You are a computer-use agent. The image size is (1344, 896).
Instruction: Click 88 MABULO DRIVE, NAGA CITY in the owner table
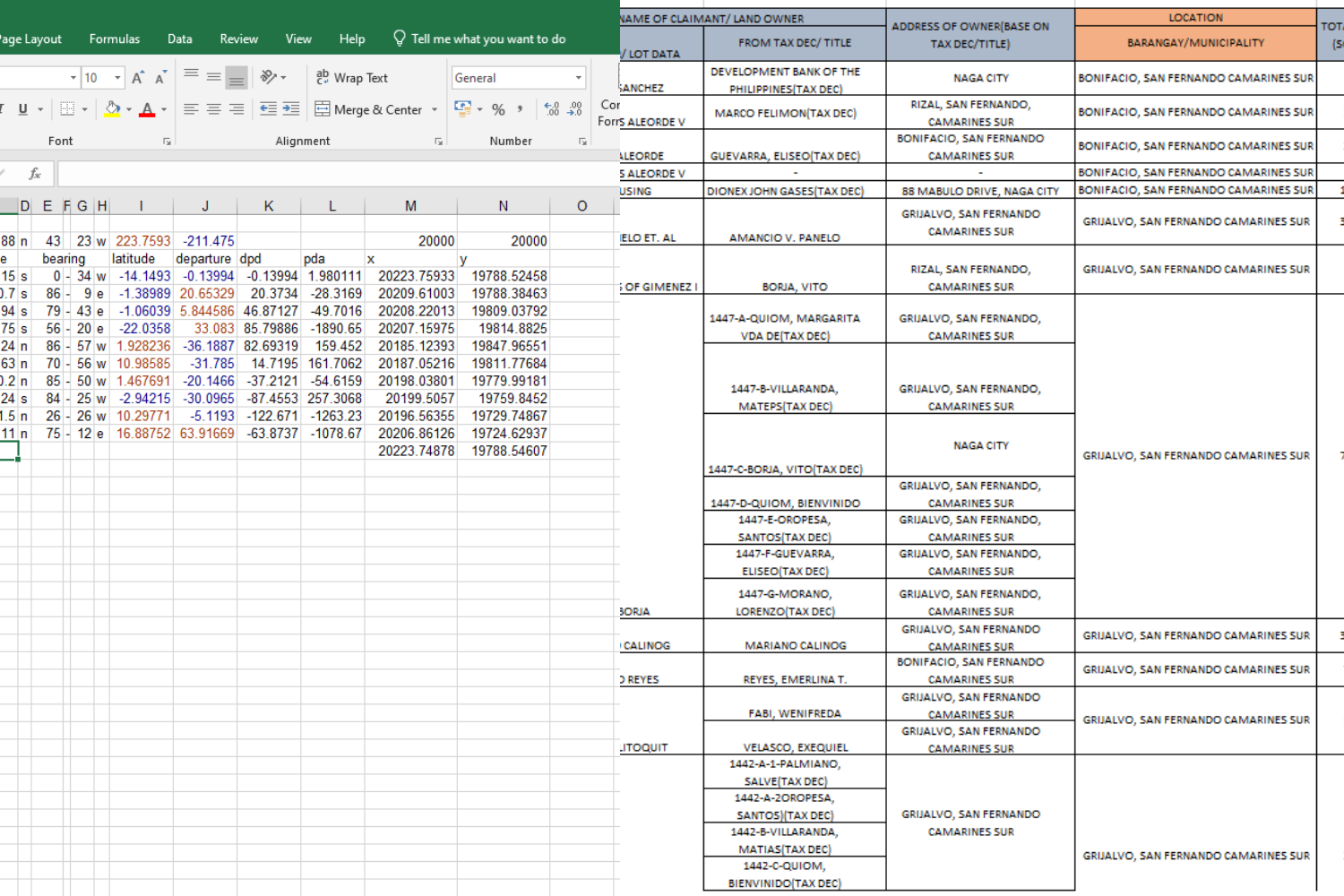[x=980, y=191]
